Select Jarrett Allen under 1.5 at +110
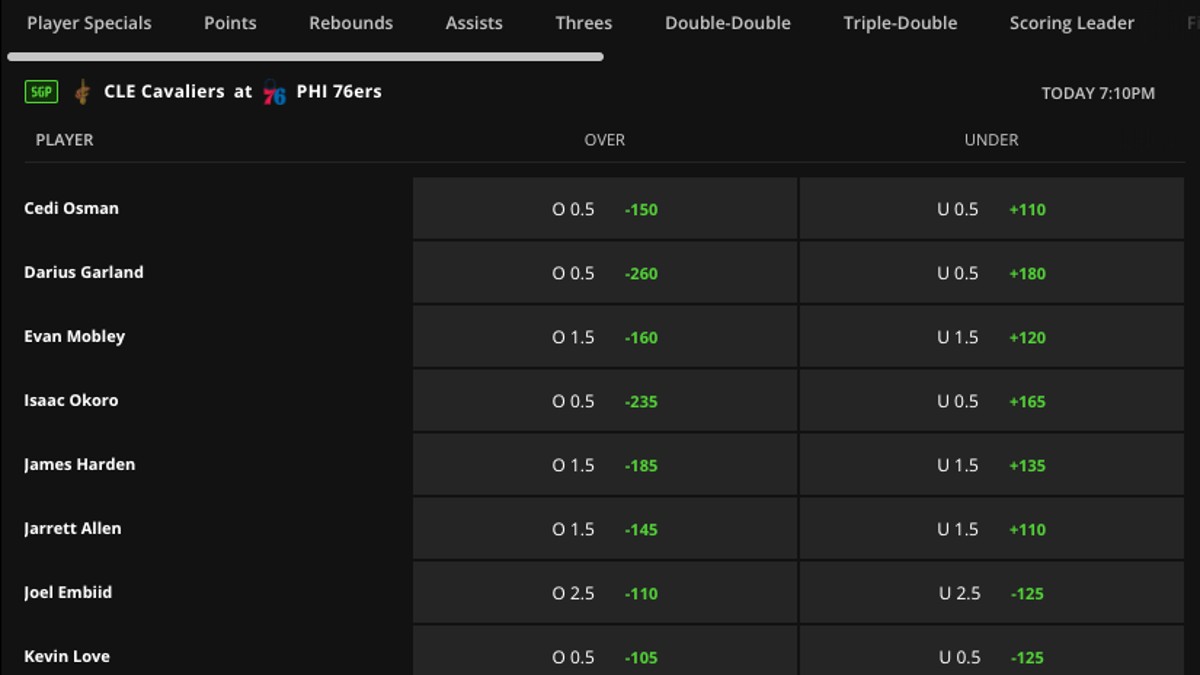 point(991,529)
